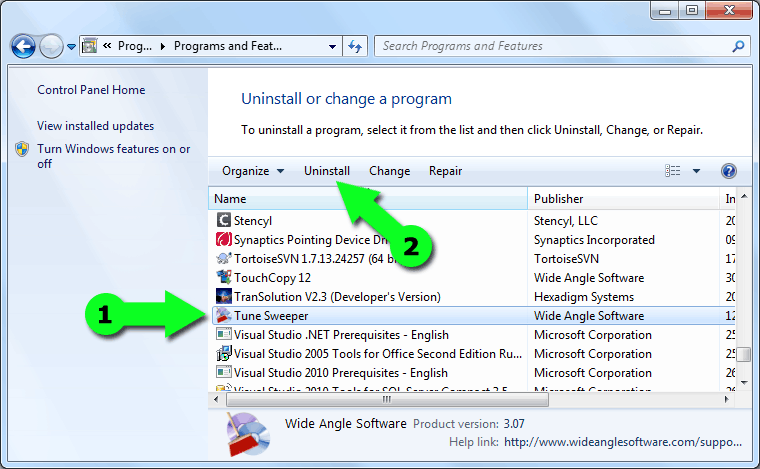
Task: Select TranSolution V2.3 (Developer's Version)
Action: coord(473,297)
